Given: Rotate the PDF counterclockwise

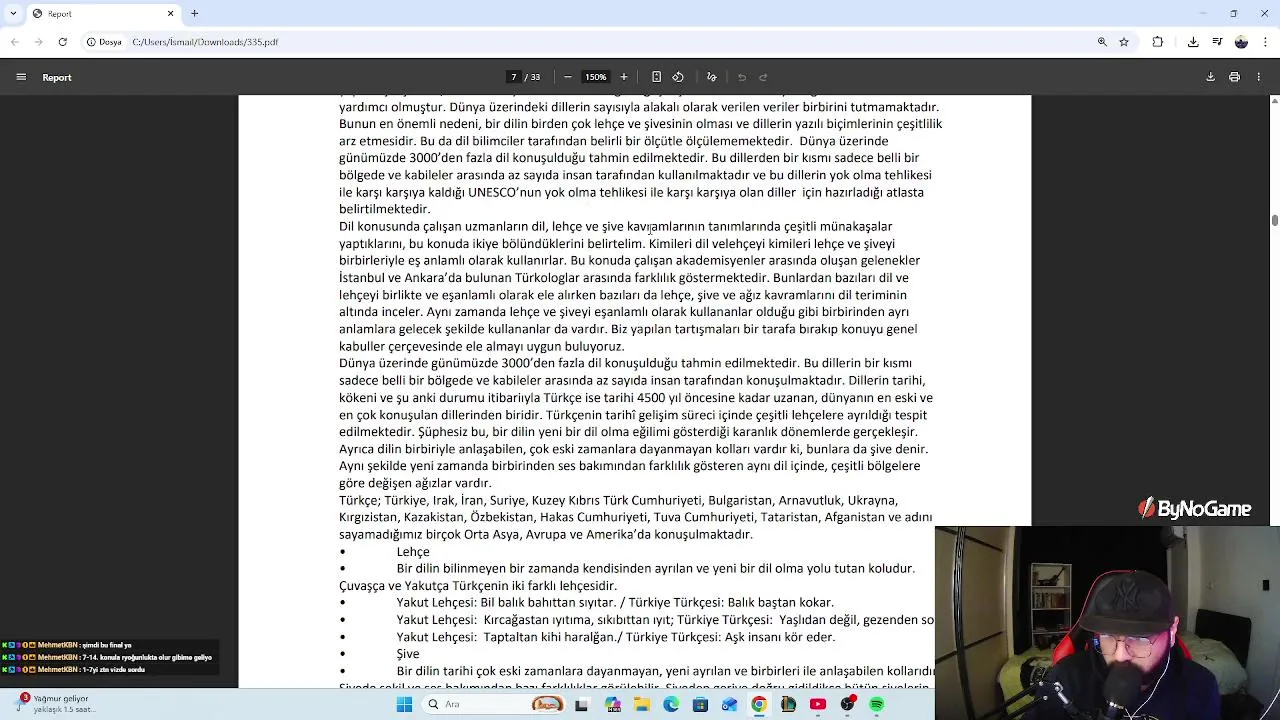Looking at the screenshot, I should click(678, 77).
